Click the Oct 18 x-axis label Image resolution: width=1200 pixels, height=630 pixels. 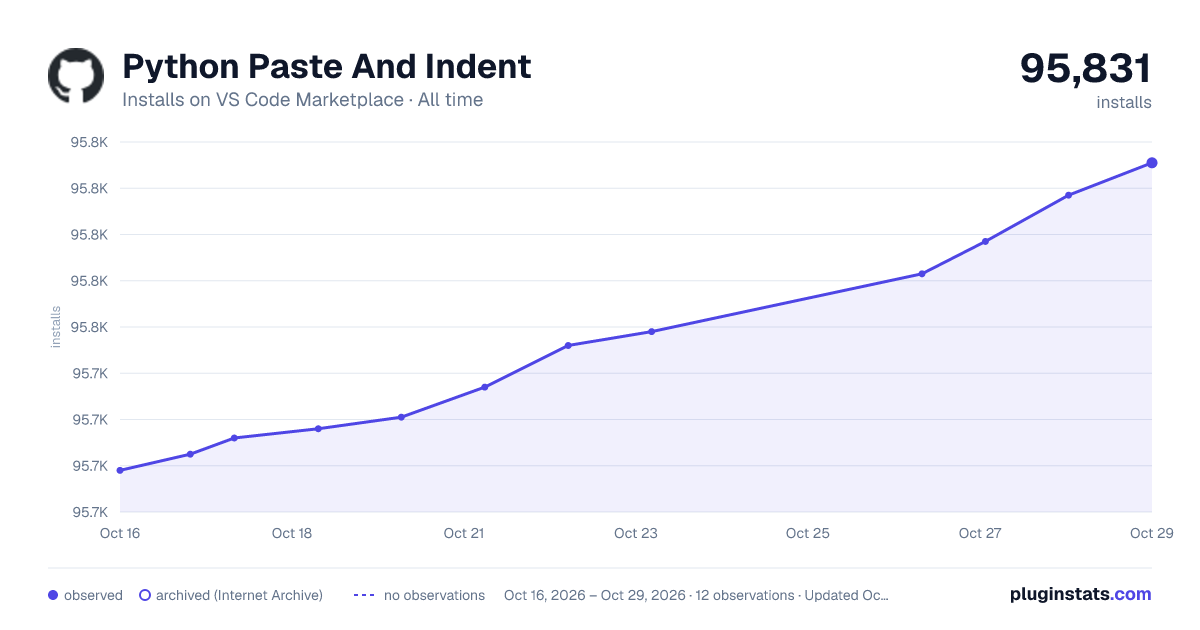(x=292, y=533)
